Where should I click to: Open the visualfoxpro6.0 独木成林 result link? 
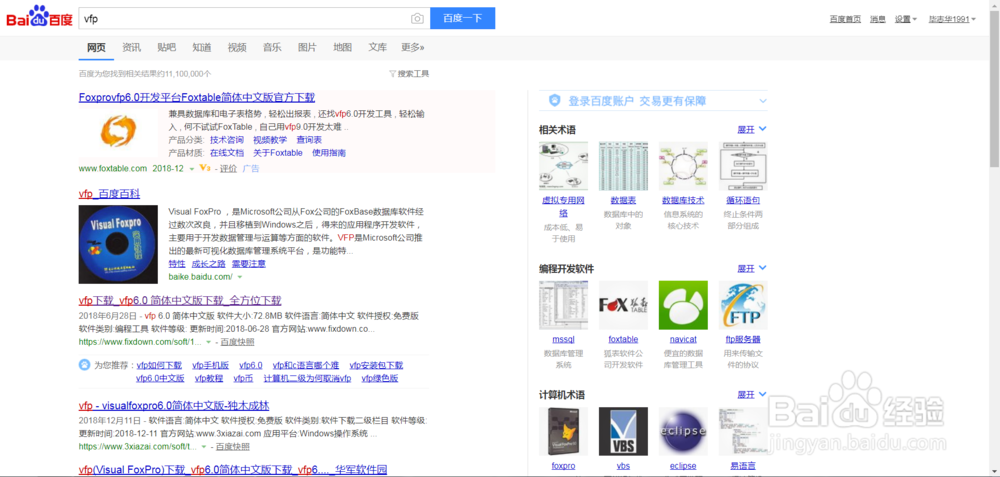click(x=174, y=406)
